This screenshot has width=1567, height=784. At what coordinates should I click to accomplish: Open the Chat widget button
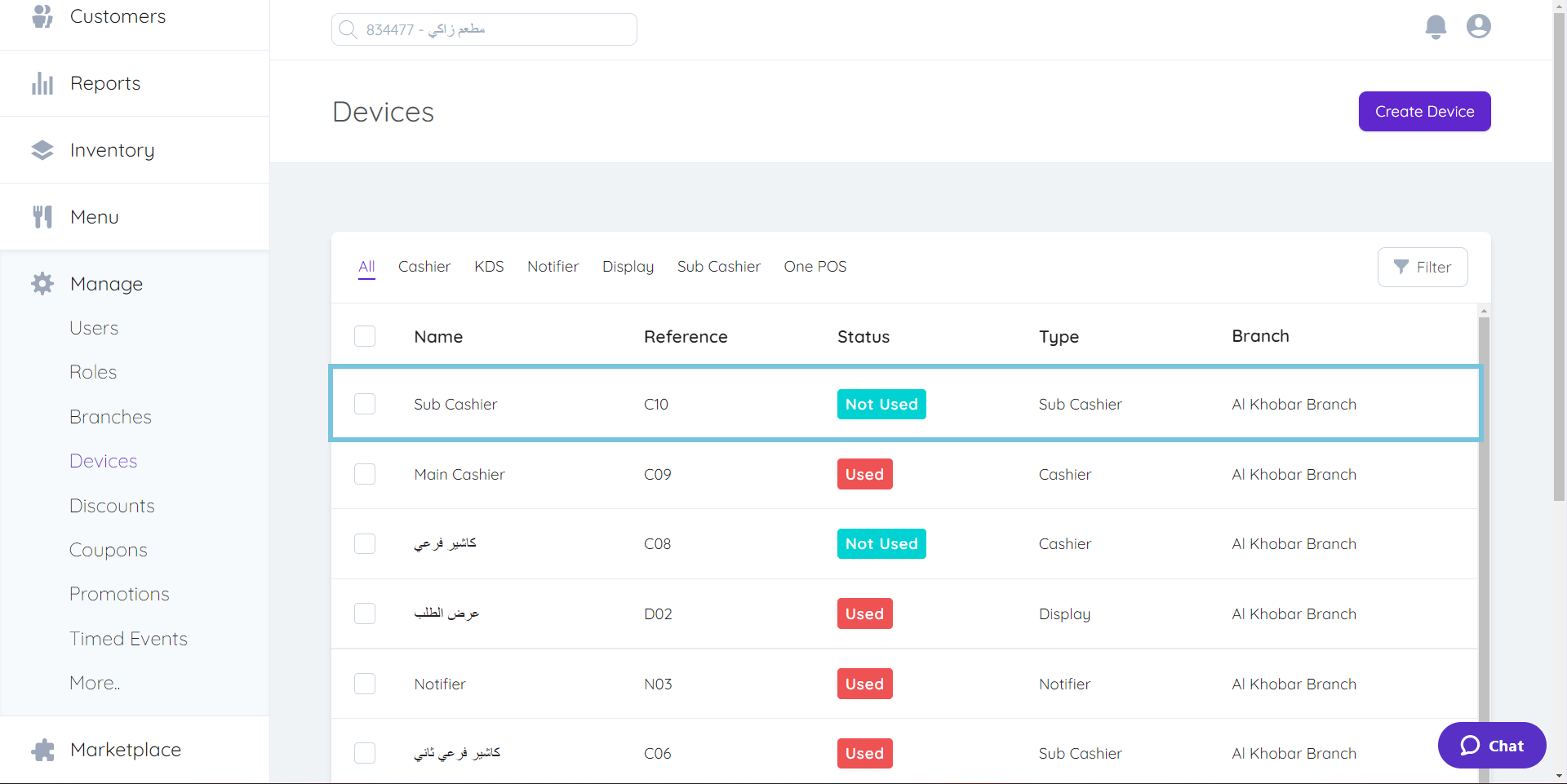(1492, 745)
